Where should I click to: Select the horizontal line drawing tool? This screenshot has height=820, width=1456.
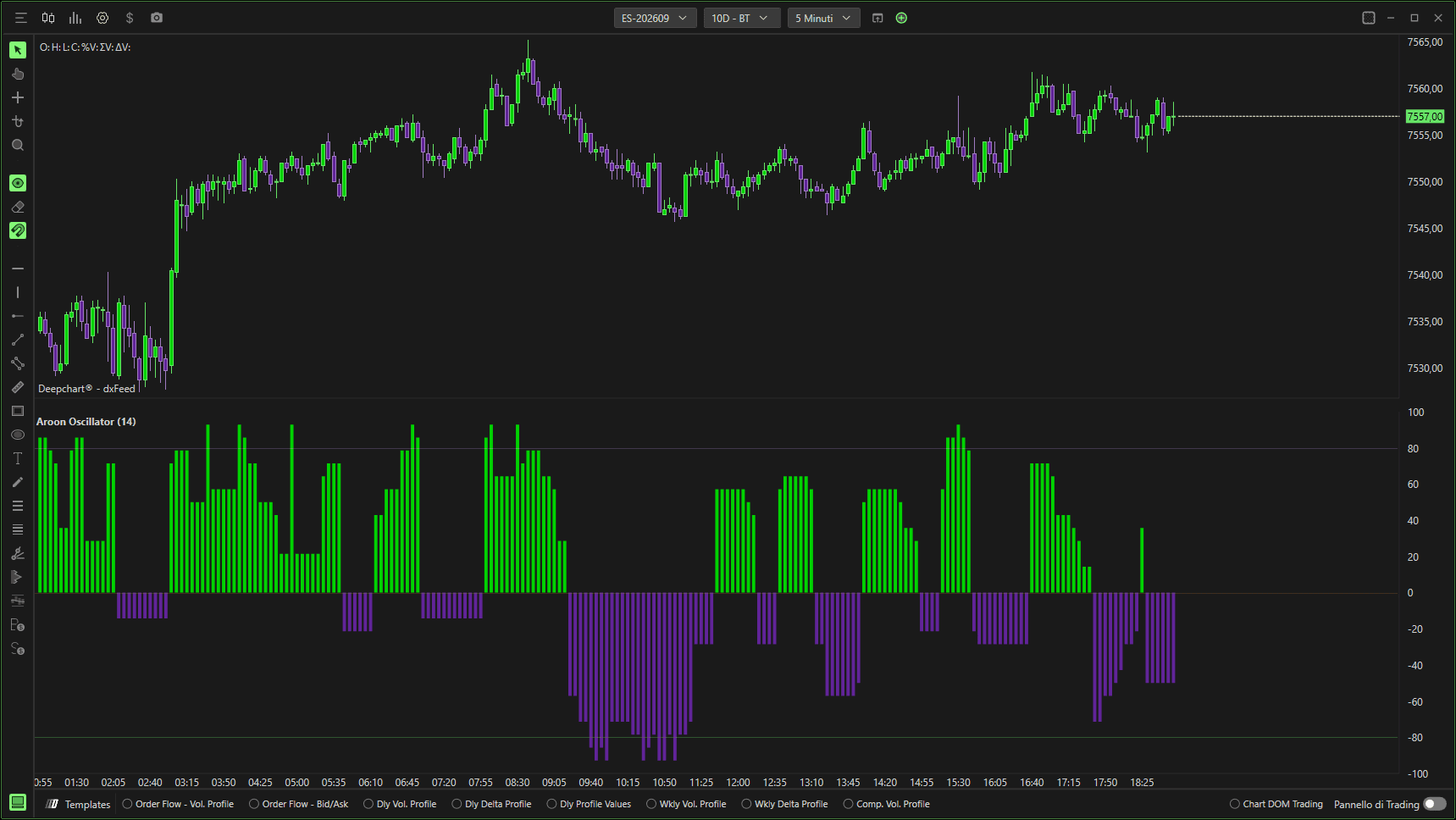[18, 269]
